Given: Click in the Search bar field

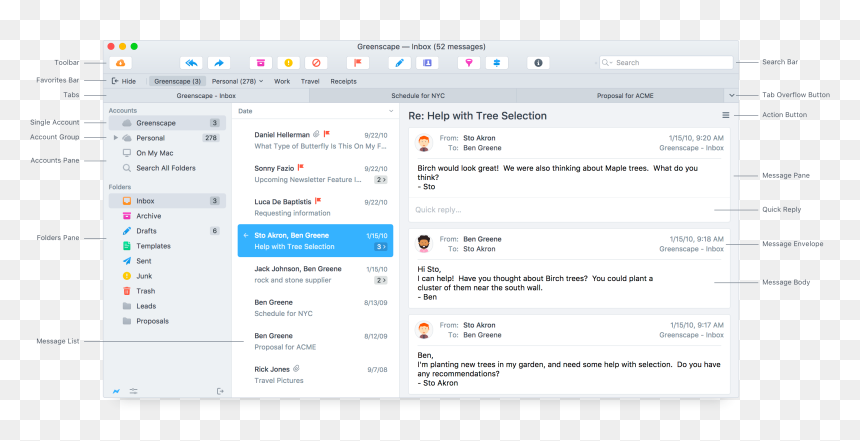Looking at the screenshot, I should tap(666, 63).
